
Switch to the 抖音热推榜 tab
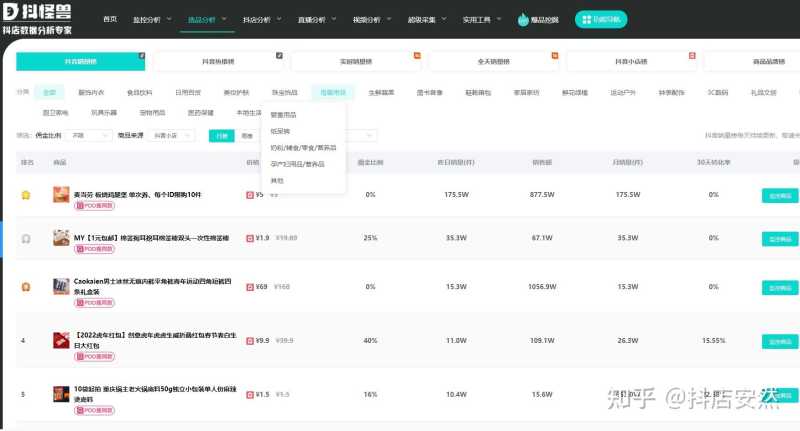click(218, 61)
